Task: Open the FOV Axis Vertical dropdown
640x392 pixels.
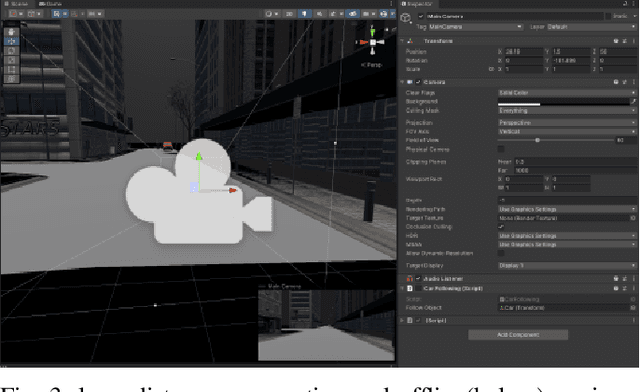Action: click(x=567, y=131)
